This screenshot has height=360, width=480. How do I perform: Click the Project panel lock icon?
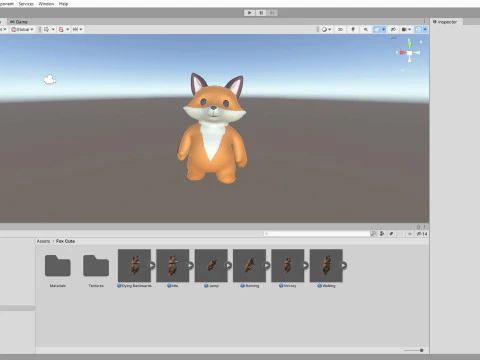point(419,227)
